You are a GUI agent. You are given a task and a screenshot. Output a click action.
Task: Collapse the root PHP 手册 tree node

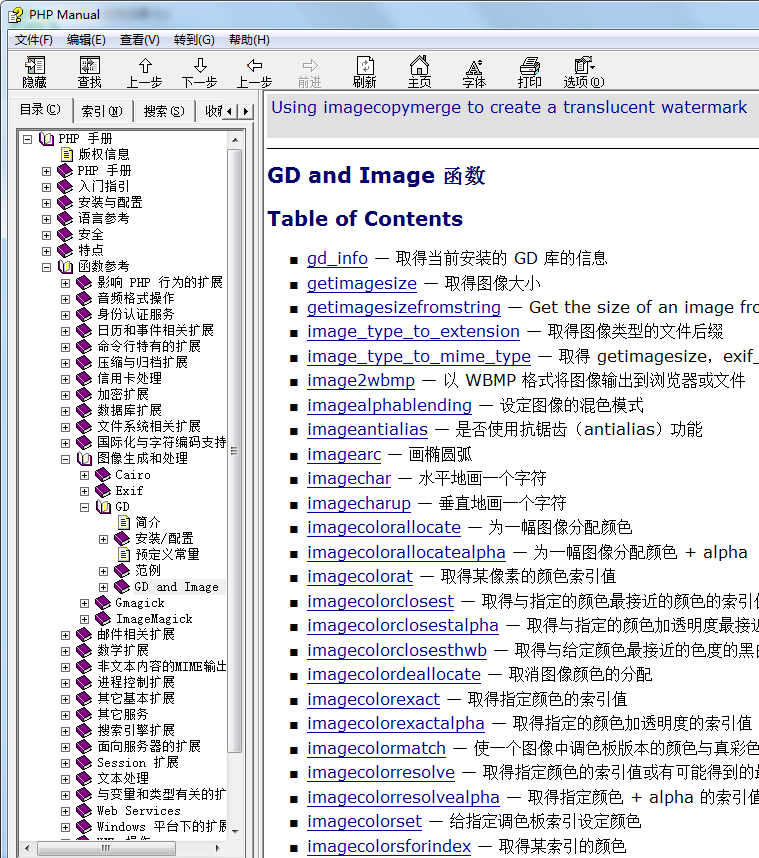coord(27,139)
